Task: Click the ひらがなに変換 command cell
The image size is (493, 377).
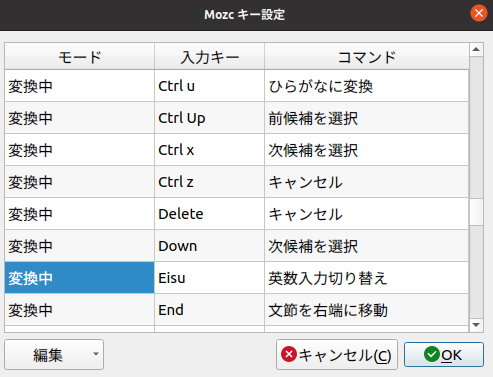Action: (x=367, y=86)
